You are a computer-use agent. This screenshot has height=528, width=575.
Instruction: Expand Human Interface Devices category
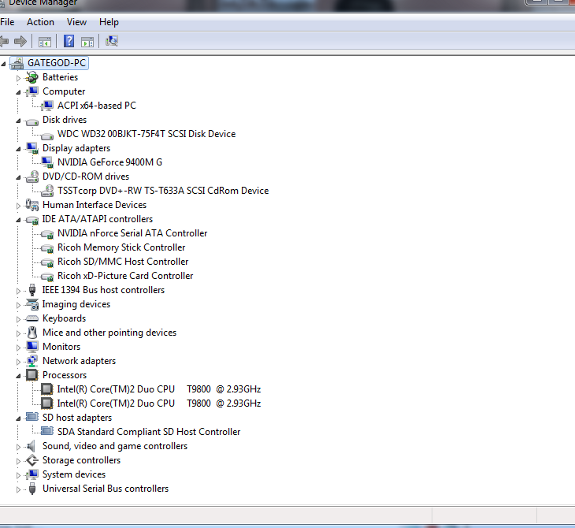click(18, 206)
